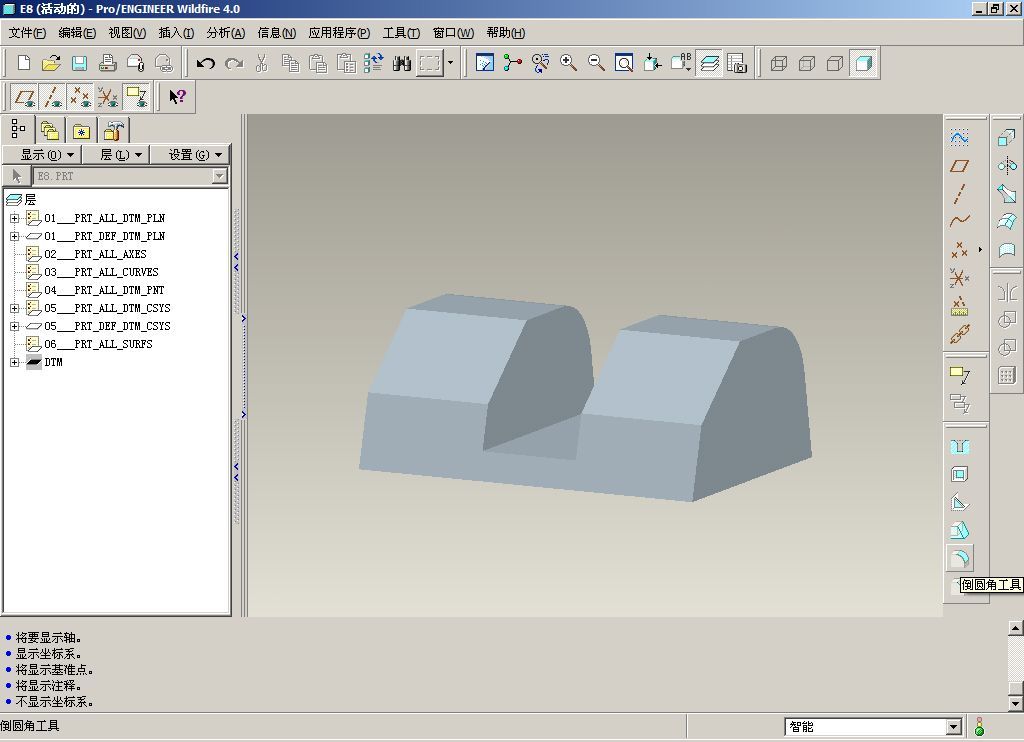Click the Regenerate model icon
This screenshot has width=1024, height=742.
pyautogui.click(x=374, y=63)
